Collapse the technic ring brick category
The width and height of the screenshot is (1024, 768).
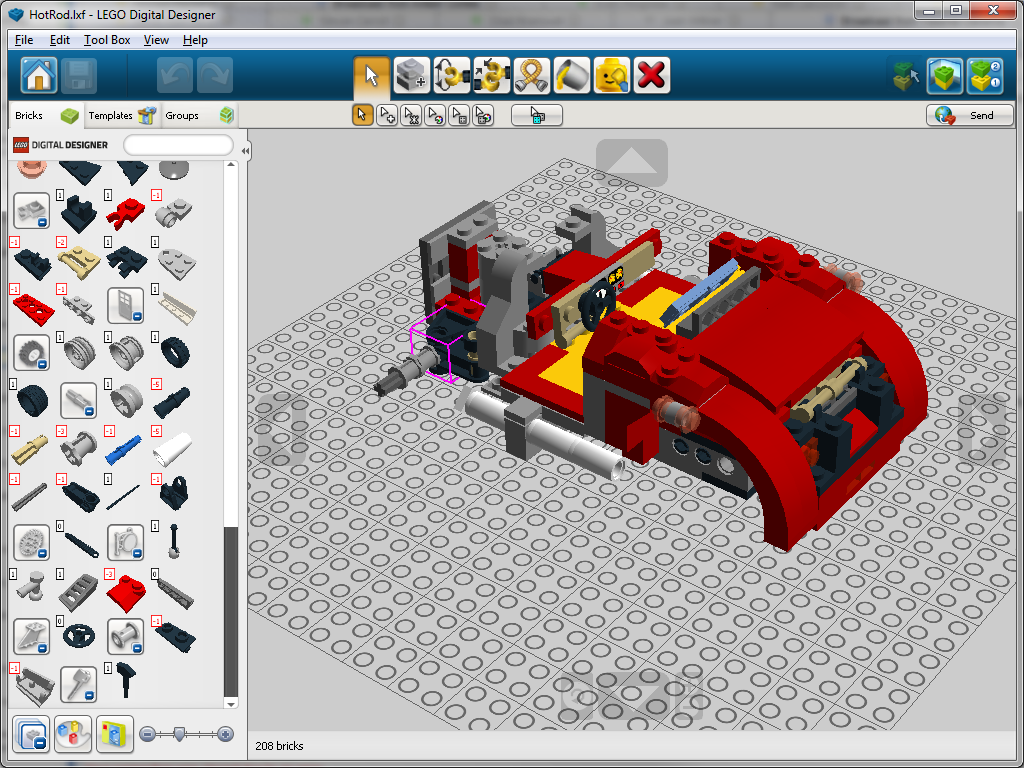(x=125, y=542)
